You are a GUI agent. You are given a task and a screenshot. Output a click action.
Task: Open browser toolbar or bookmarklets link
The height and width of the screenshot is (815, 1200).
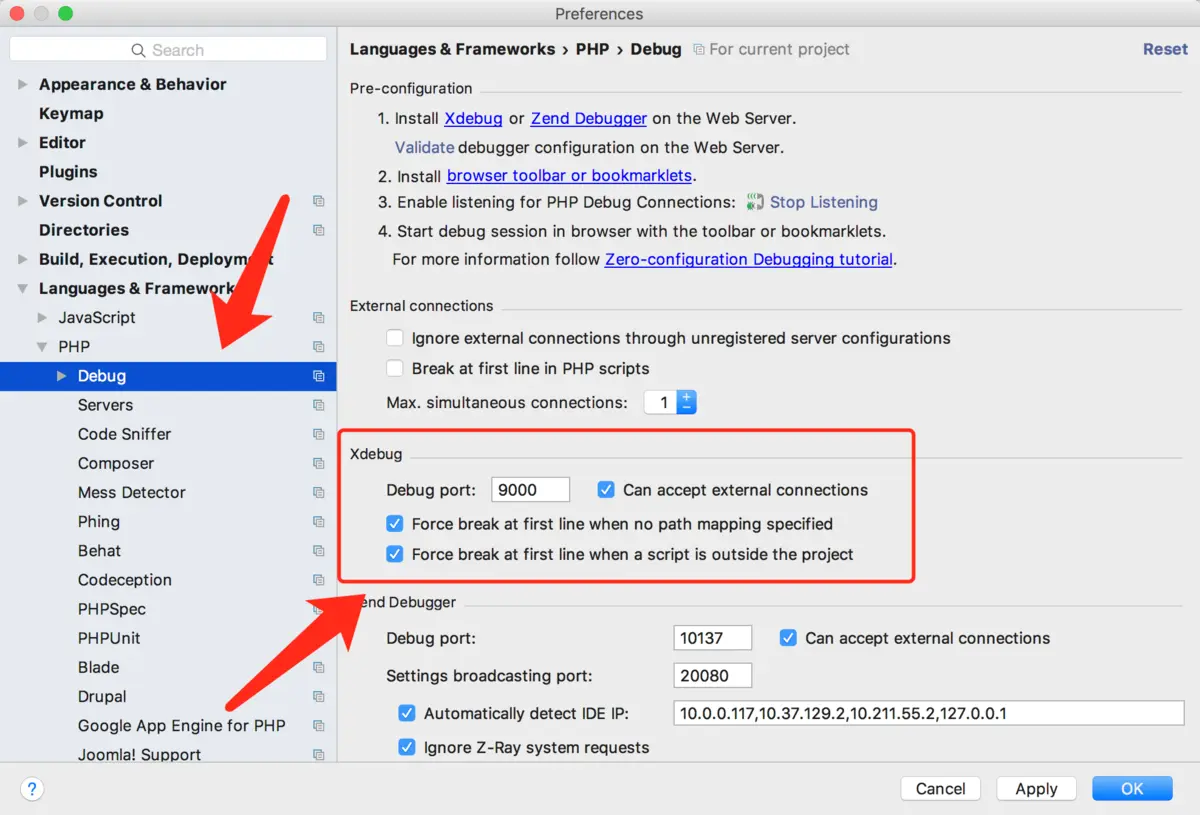(569, 176)
